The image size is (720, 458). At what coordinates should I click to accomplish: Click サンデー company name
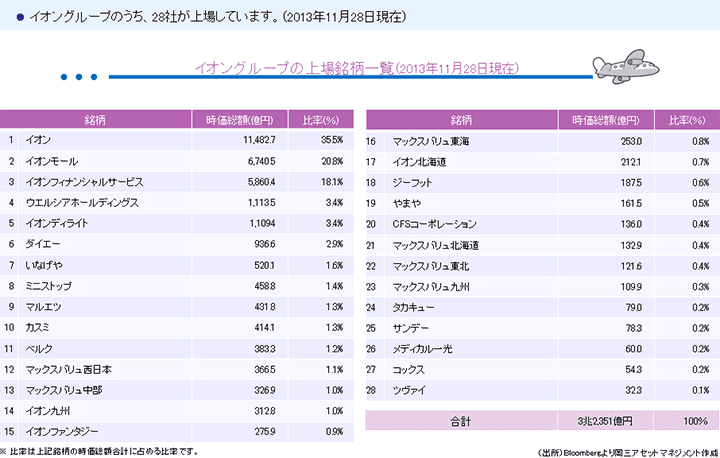(x=411, y=328)
